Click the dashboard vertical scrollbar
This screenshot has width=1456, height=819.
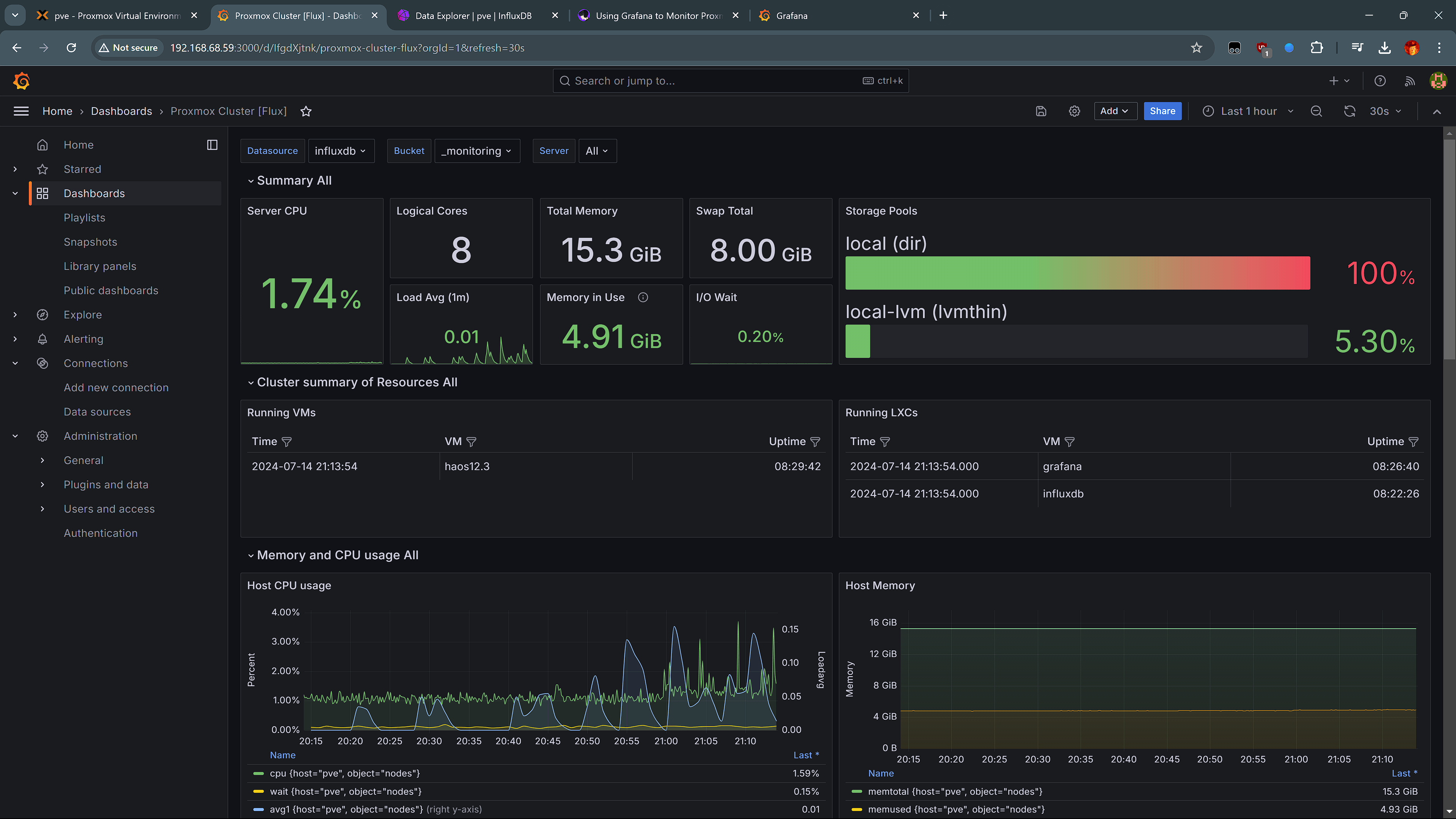[1449, 249]
